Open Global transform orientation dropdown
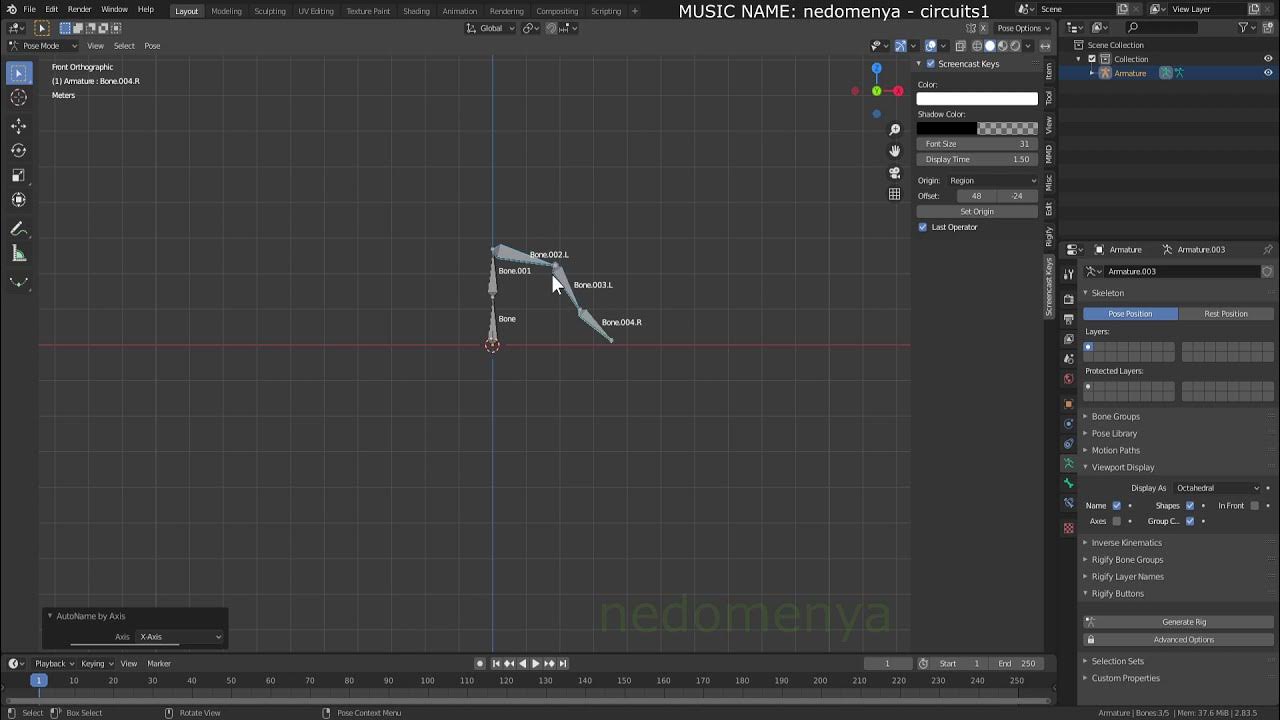The image size is (1280, 720). point(490,28)
